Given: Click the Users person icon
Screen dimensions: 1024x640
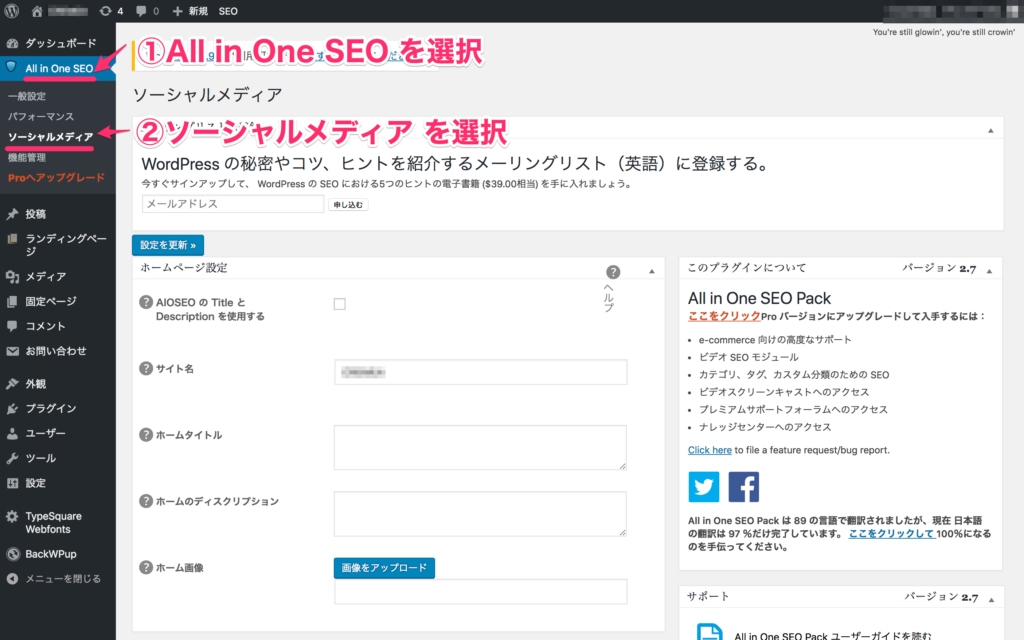Looking at the screenshot, I should (12, 433).
